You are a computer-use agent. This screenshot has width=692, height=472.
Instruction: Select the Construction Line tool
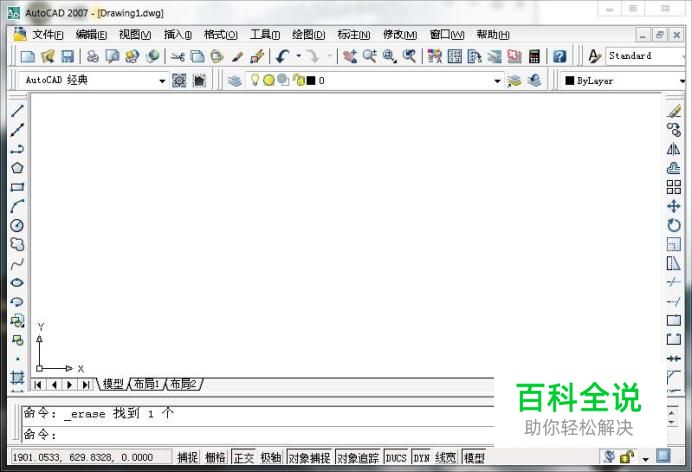(x=17, y=130)
